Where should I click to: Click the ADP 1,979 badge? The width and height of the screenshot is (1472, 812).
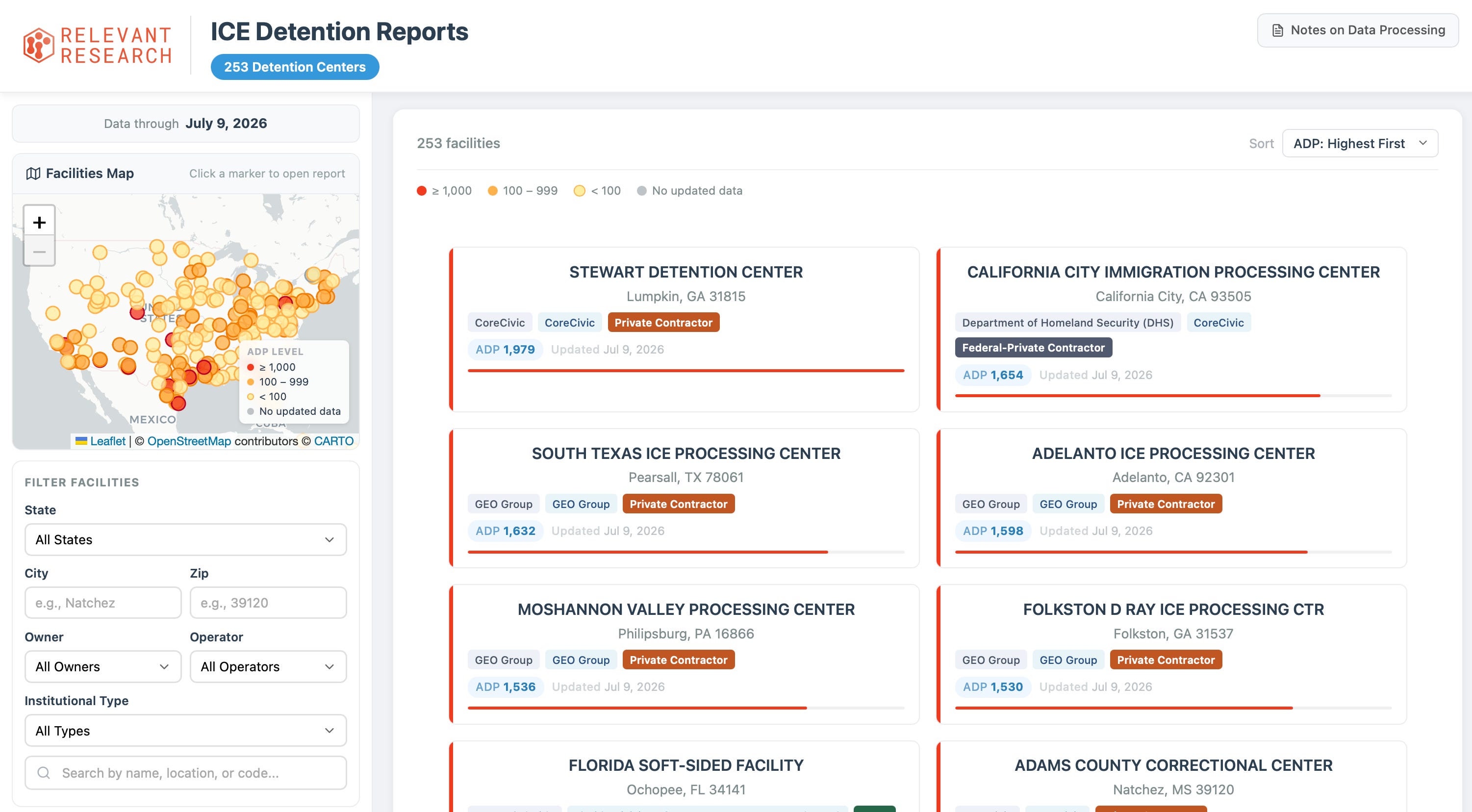[x=505, y=349]
